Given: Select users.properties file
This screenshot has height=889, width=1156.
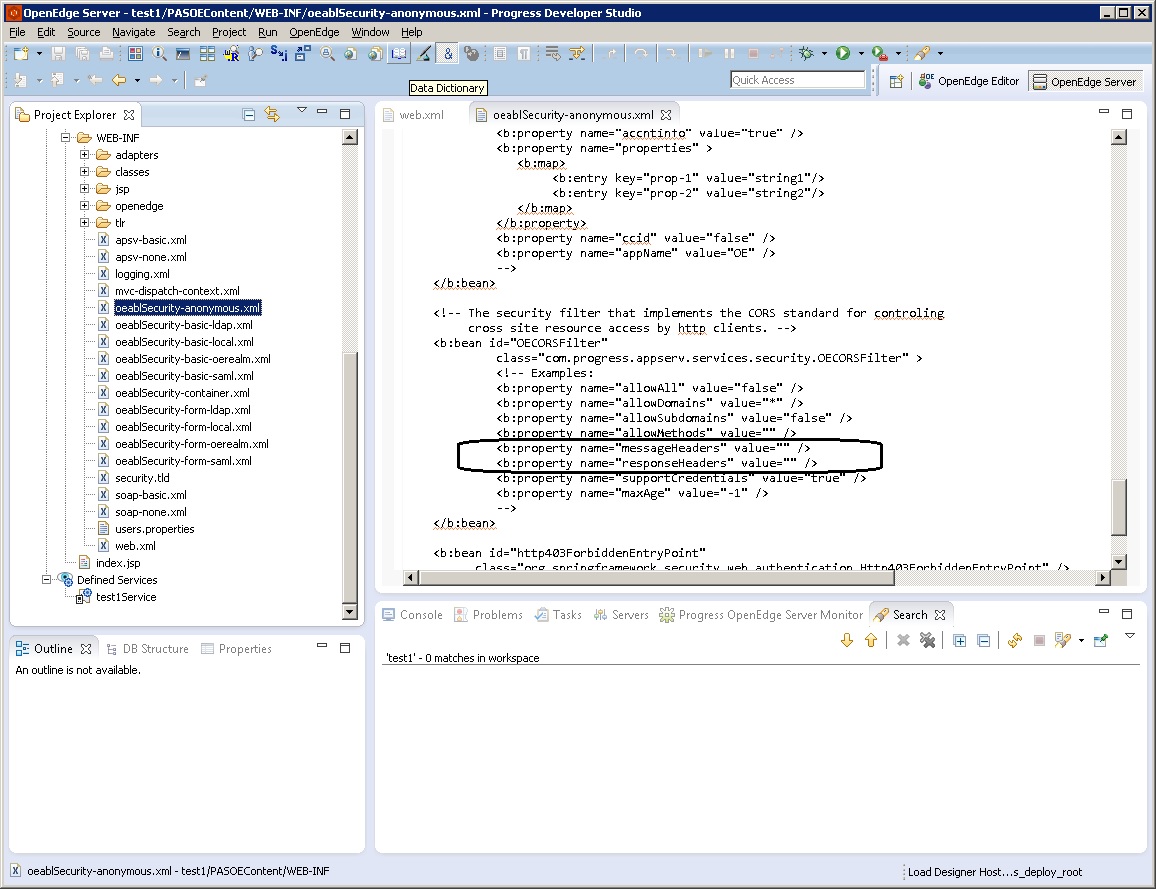Looking at the screenshot, I should tap(155, 529).
